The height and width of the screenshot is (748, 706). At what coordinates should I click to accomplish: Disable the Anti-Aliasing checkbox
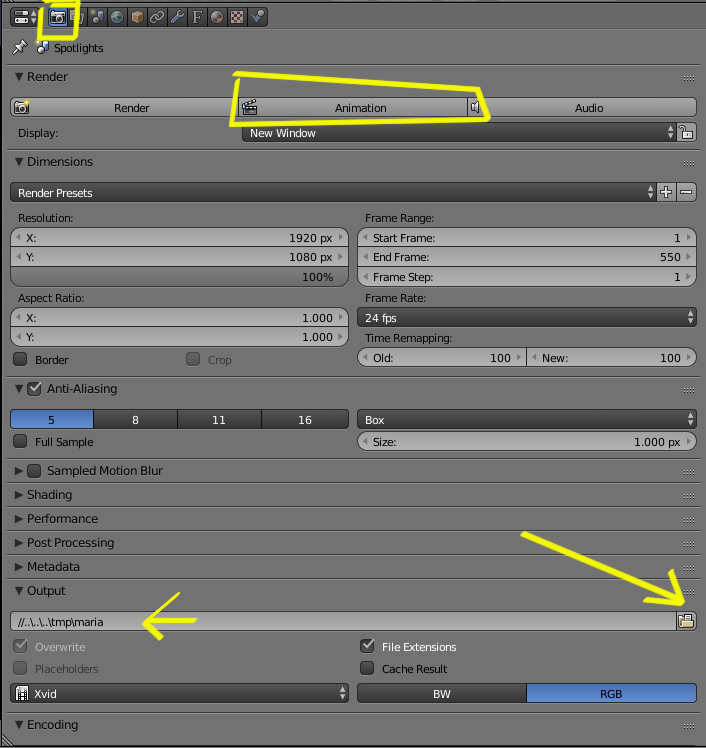[34, 389]
